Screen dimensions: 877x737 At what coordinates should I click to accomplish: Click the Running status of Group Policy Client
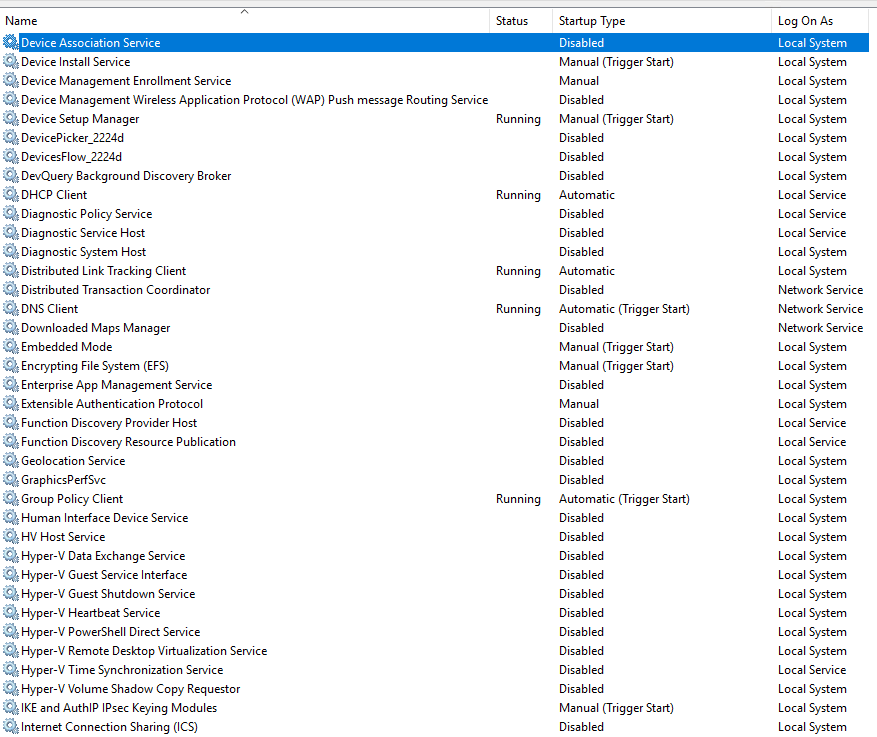pyautogui.click(x=518, y=499)
